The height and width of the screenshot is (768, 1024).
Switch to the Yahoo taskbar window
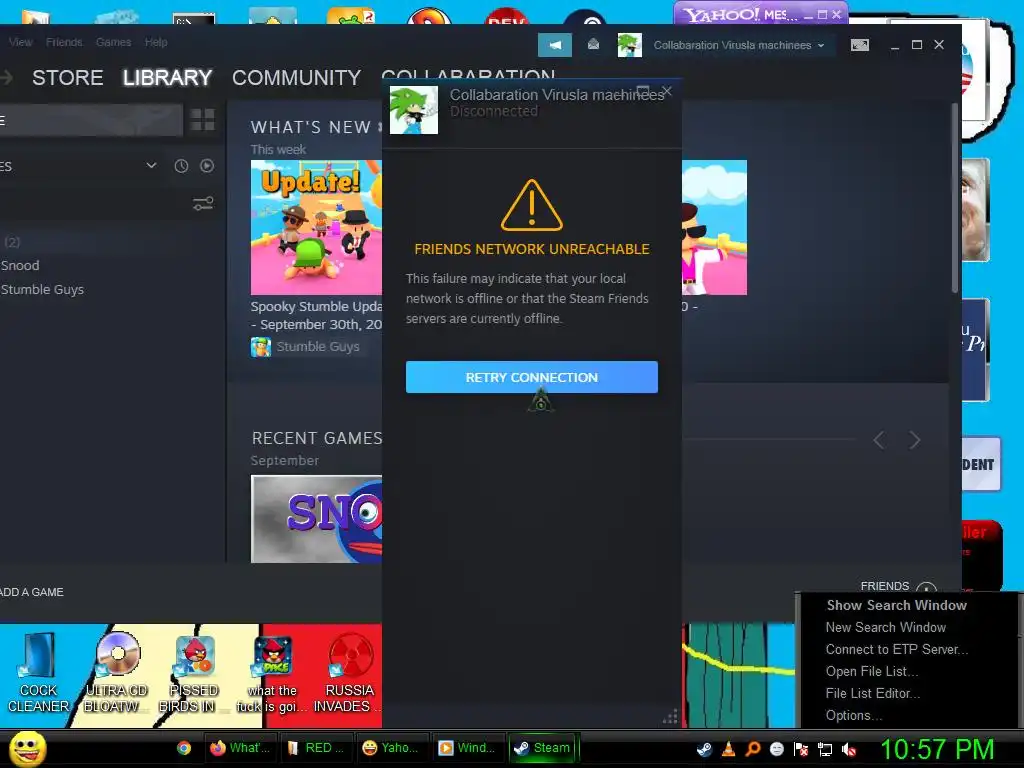[391, 748]
